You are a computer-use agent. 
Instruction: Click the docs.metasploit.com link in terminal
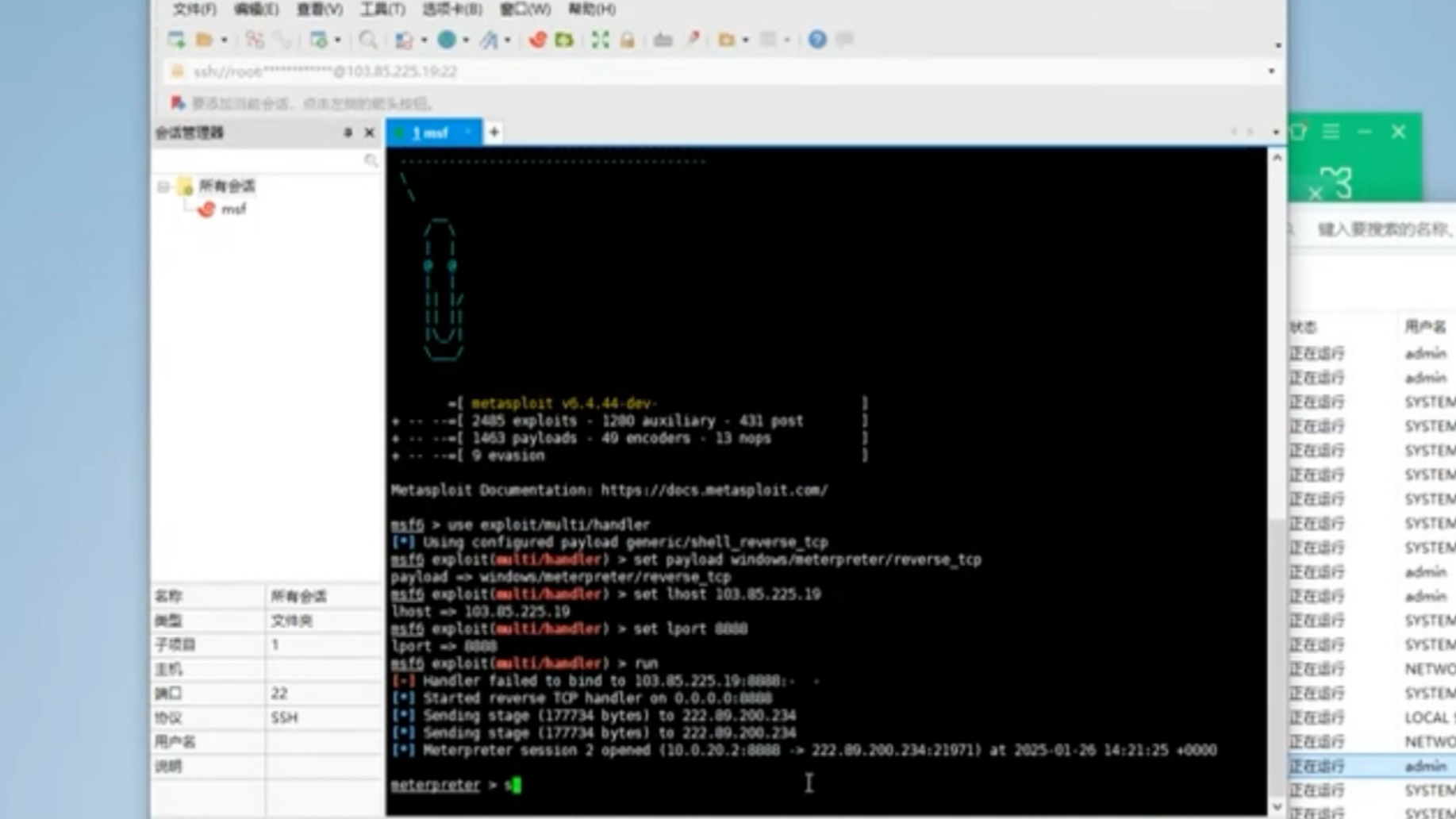pyautogui.click(x=714, y=490)
